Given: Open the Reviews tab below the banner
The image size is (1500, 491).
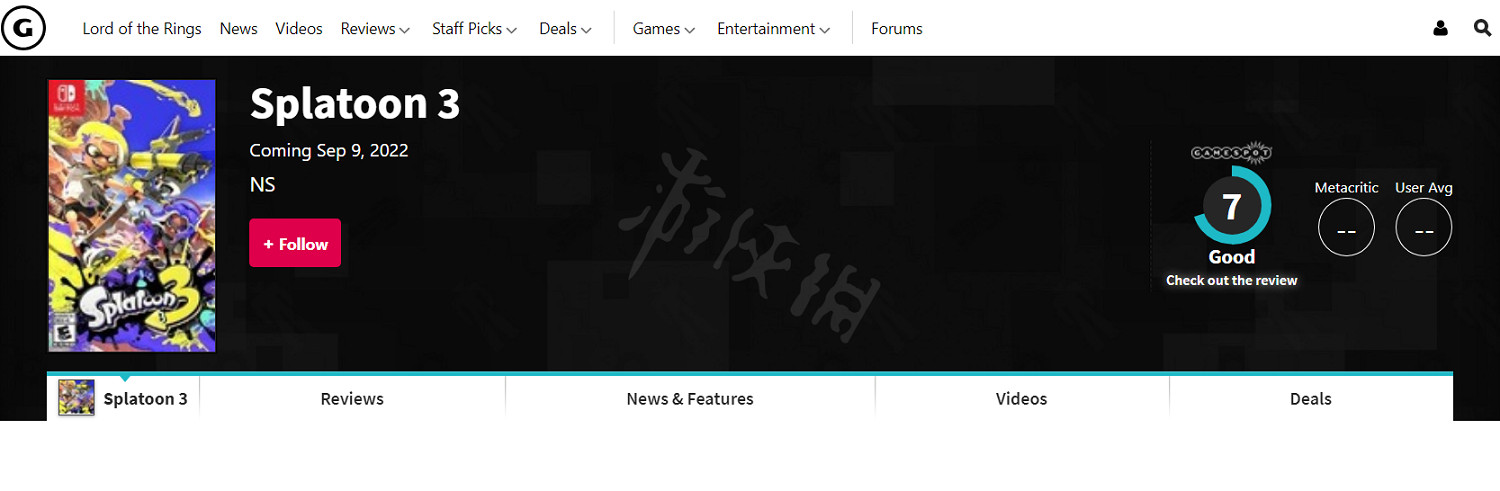Looking at the screenshot, I should pos(352,399).
